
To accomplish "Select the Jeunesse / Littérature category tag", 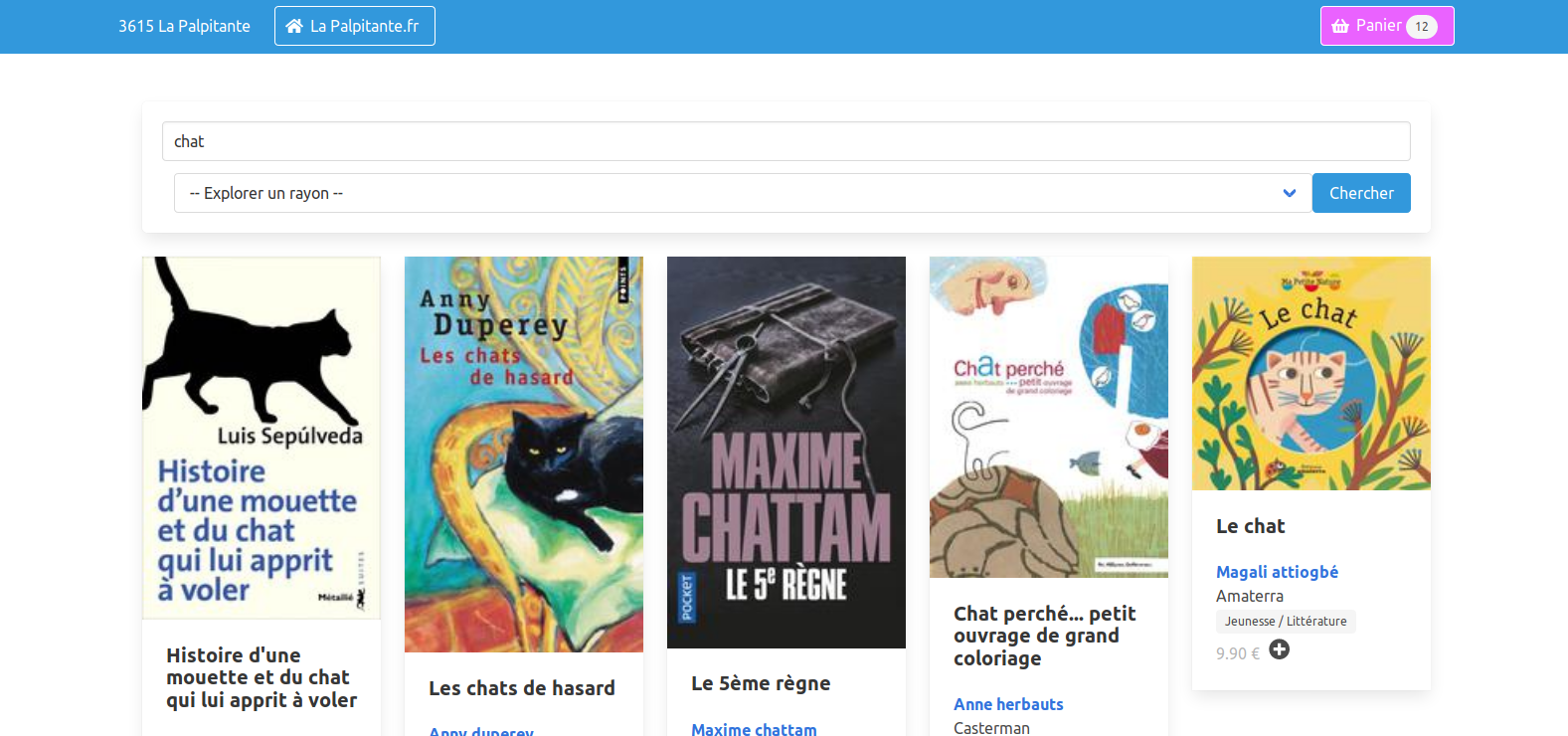I will pyautogui.click(x=1286, y=621).
